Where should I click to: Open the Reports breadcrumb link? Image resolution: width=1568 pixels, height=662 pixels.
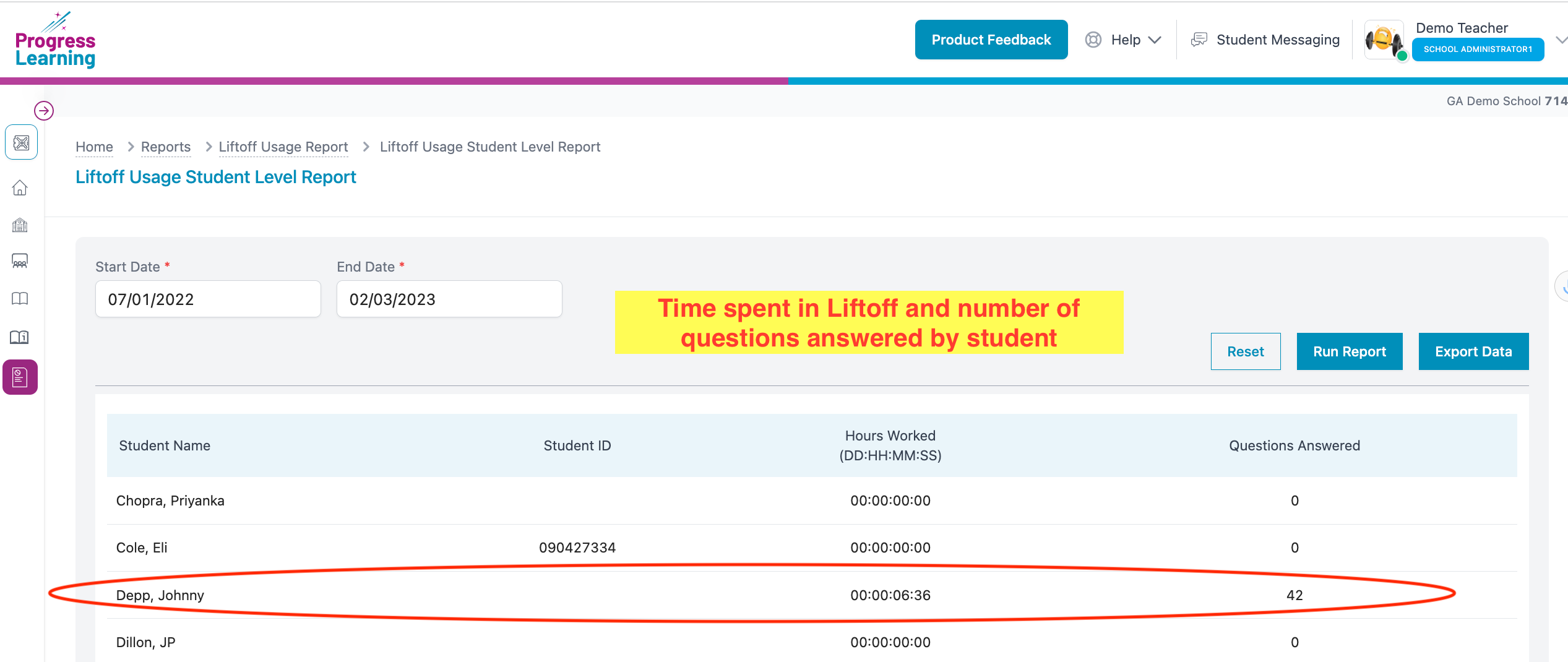[x=166, y=147]
